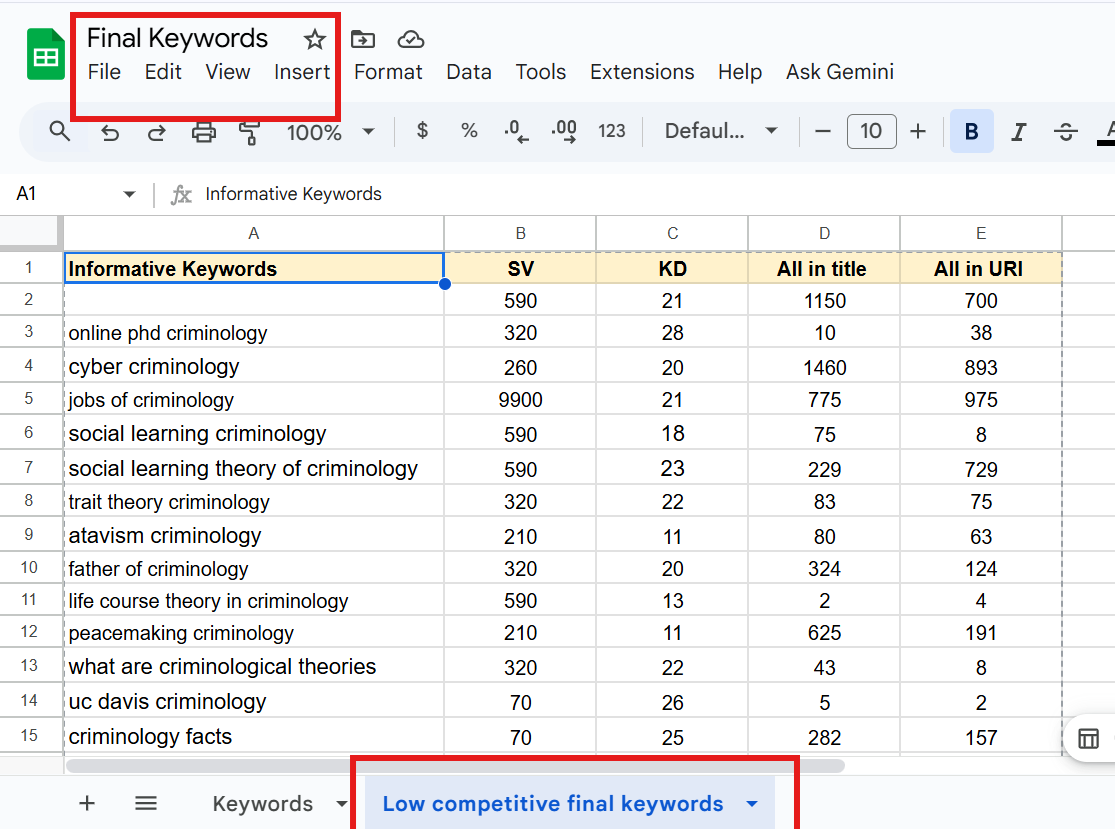This screenshot has width=1115, height=829.
Task: Toggle strikethrough formatting
Action: (1066, 132)
